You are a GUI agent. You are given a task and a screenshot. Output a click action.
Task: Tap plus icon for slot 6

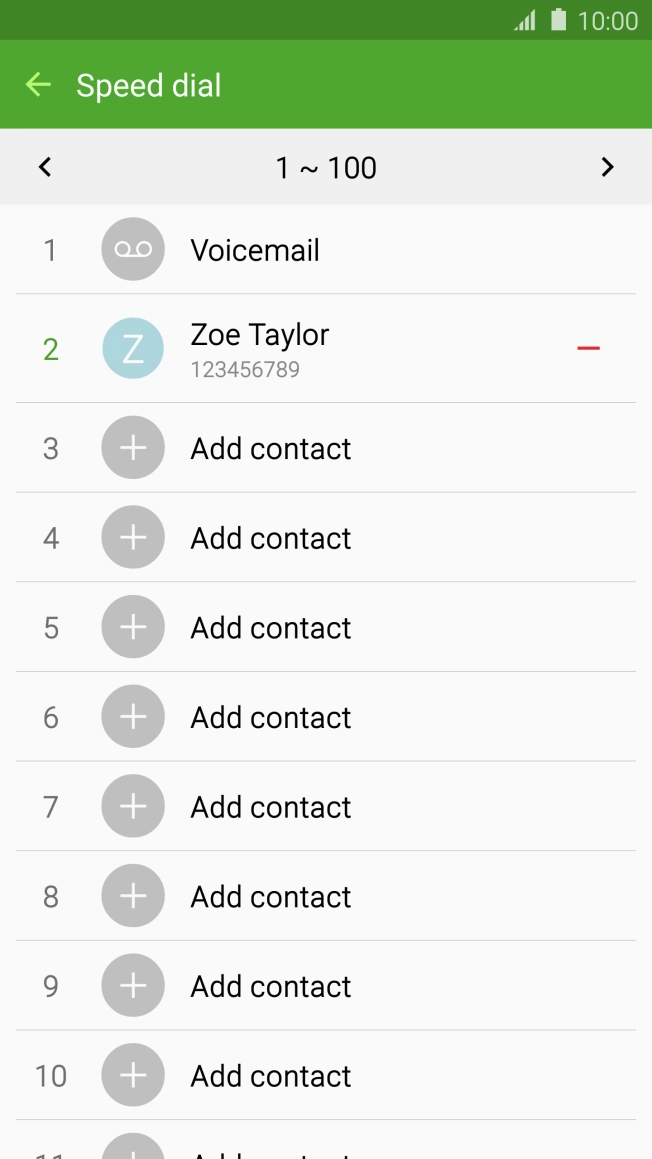click(x=132, y=717)
